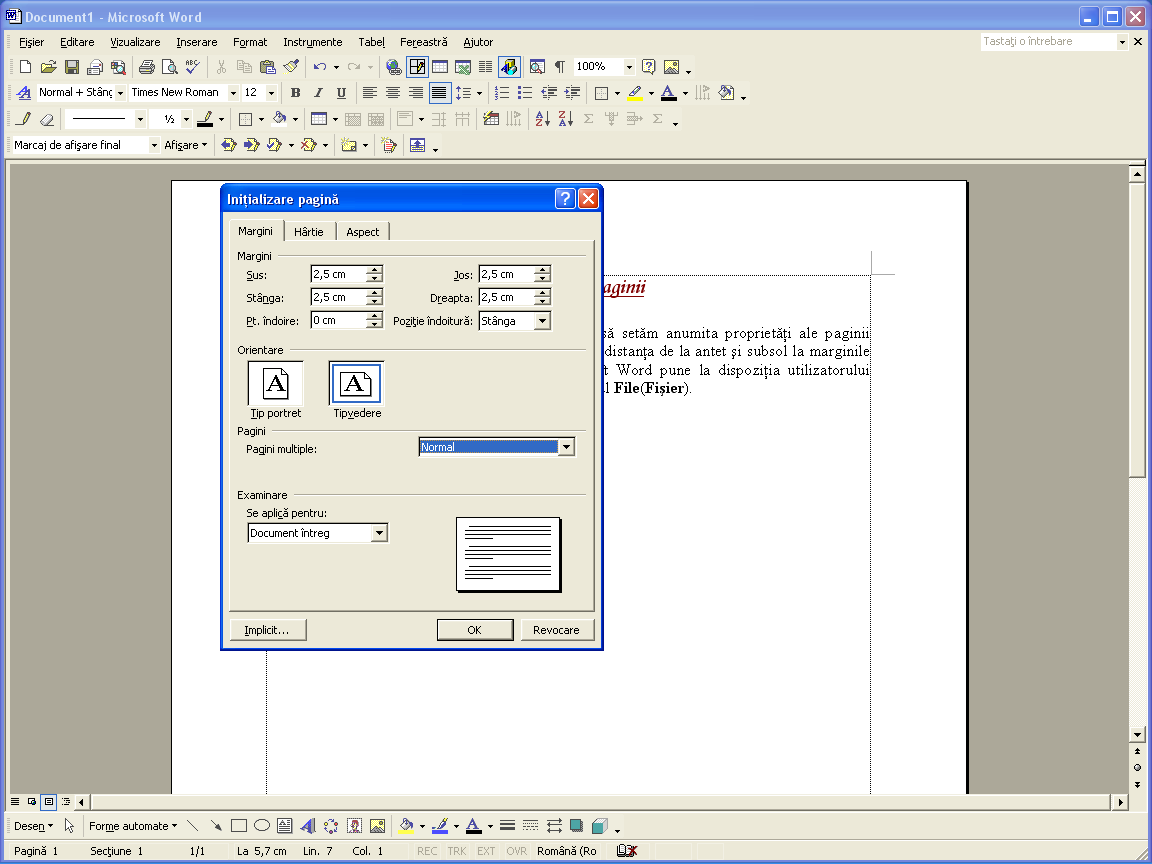Click the Sus margin input field

tap(338, 275)
